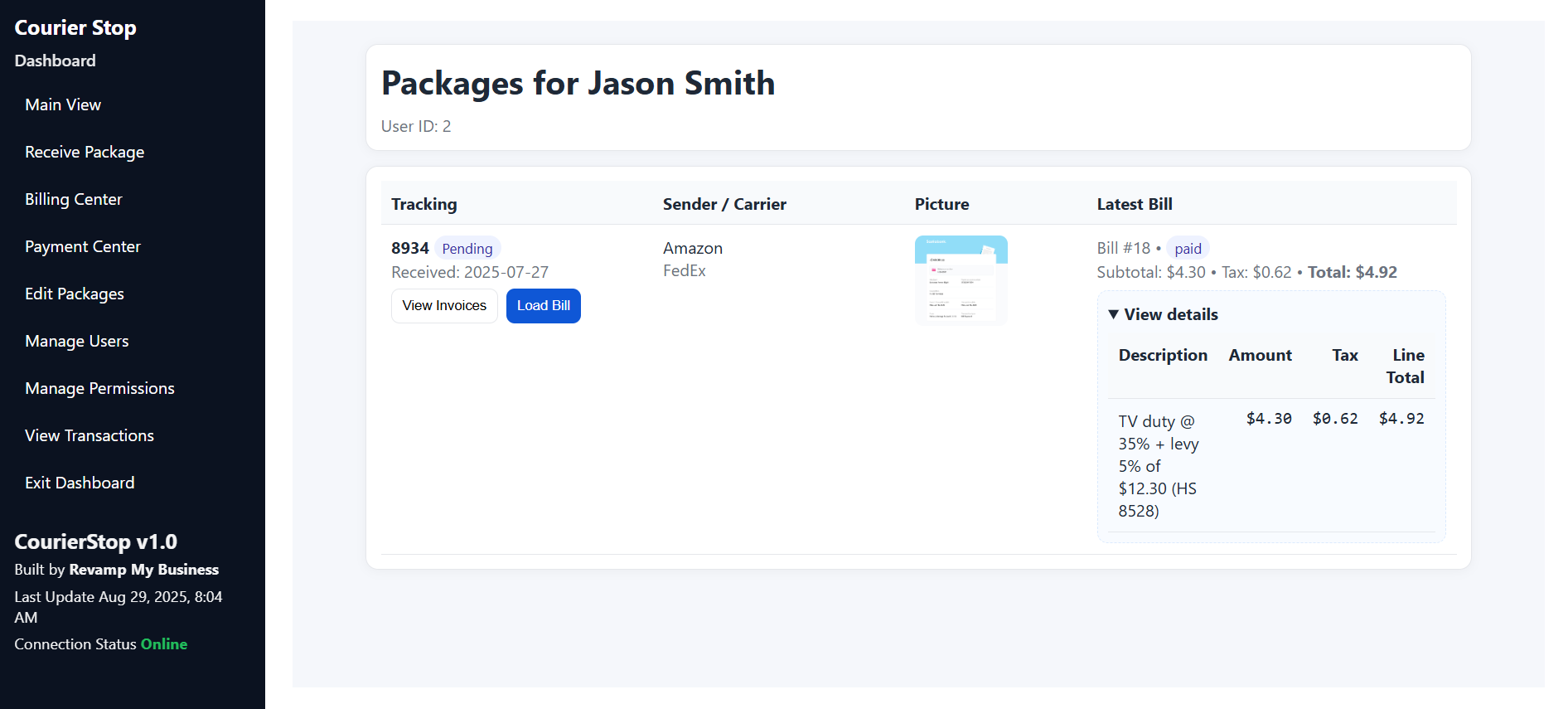1568x709 pixels.
Task: Click the $4.30 amount cell
Action: pyautogui.click(x=1269, y=419)
